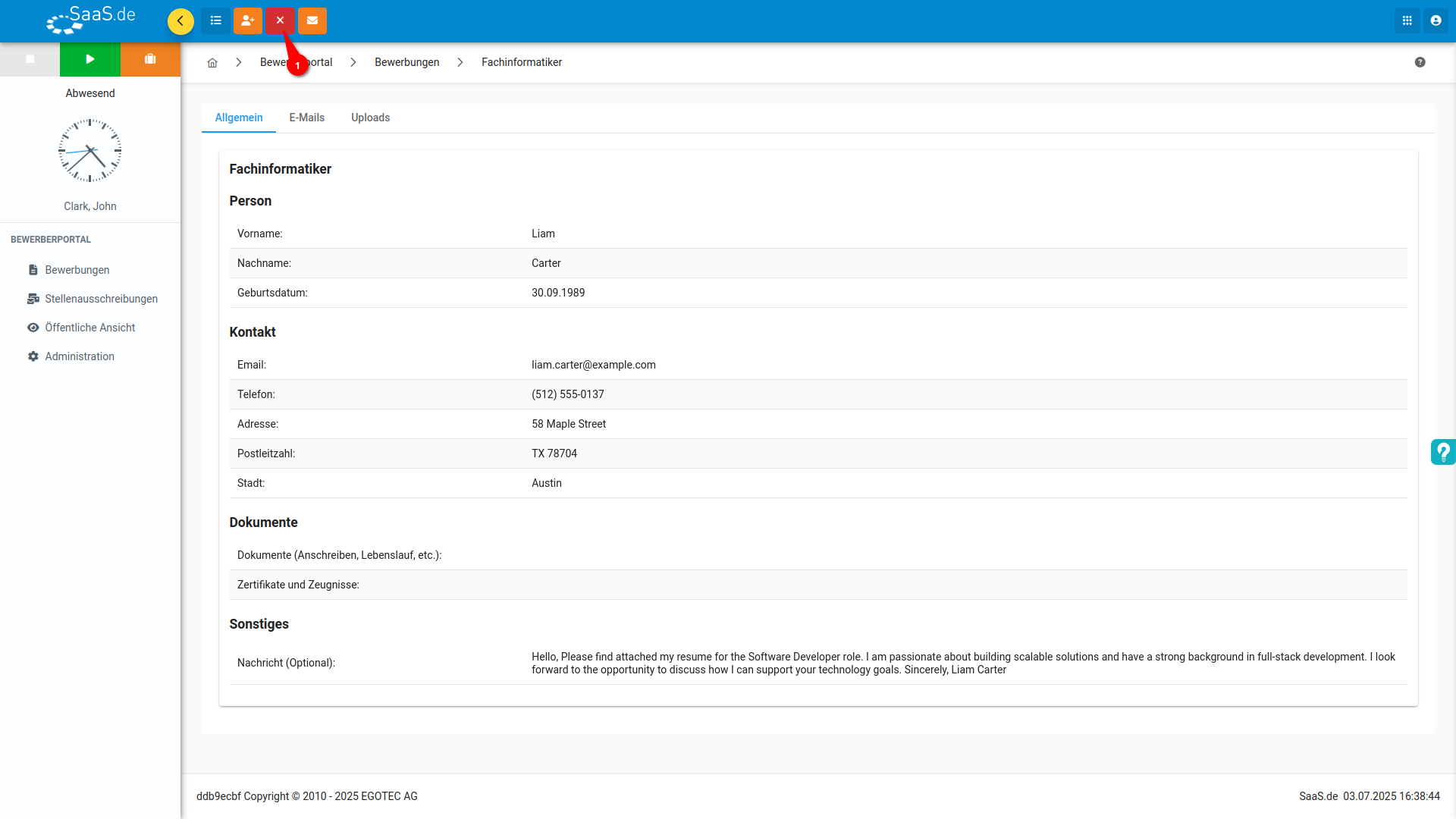
Task: Open the apps grid menu icon
Action: (x=1407, y=21)
